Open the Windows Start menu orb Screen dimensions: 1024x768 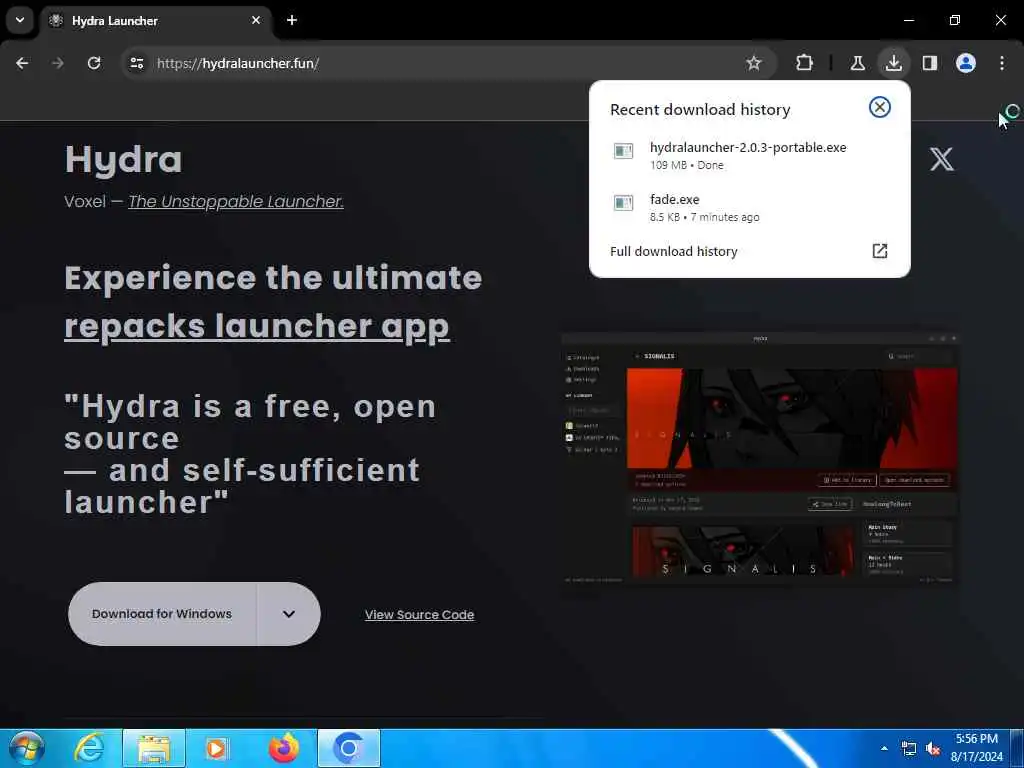(27, 748)
